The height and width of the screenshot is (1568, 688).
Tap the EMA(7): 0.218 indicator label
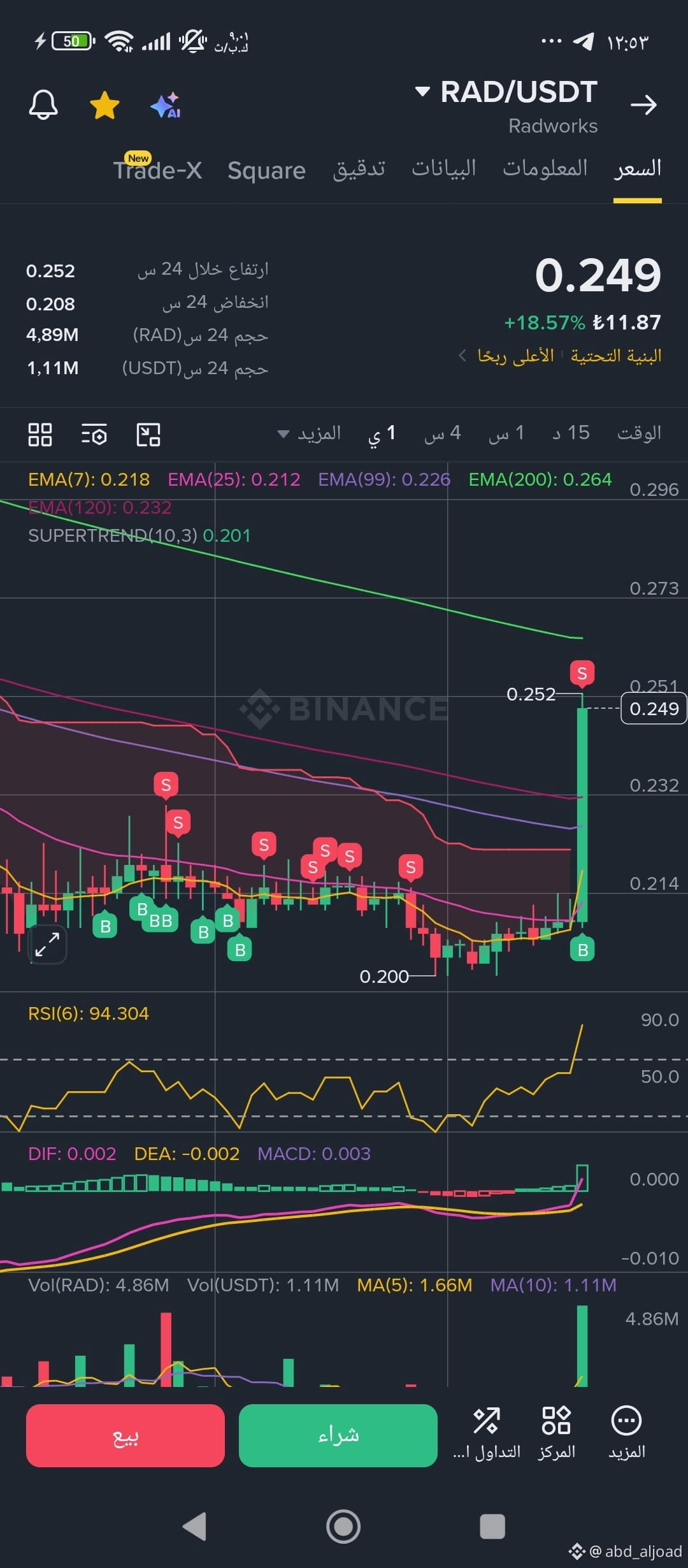[89, 479]
